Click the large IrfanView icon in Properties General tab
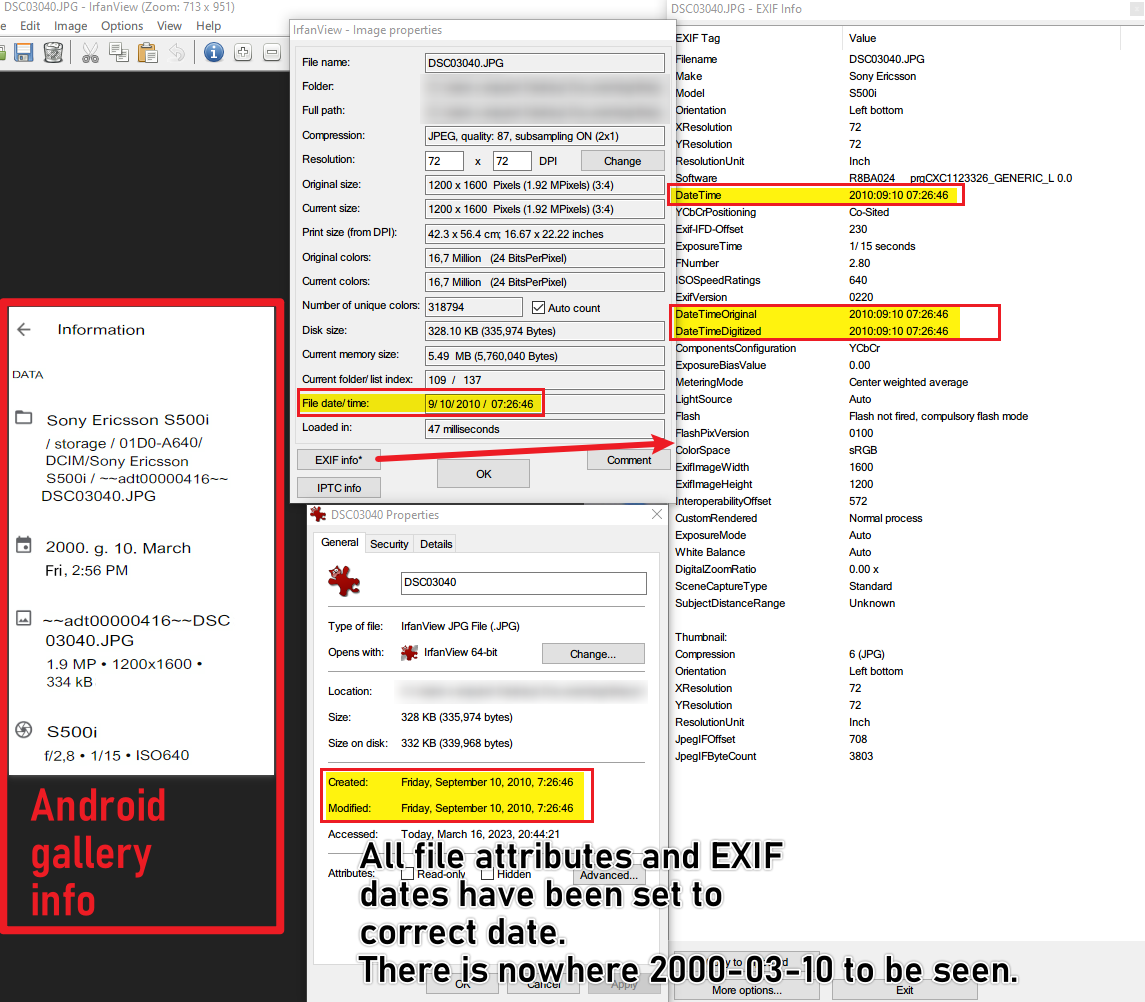Image resolution: width=1145 pixels, height=1002 pixels. pyautogui.click(x=344, y=581)
